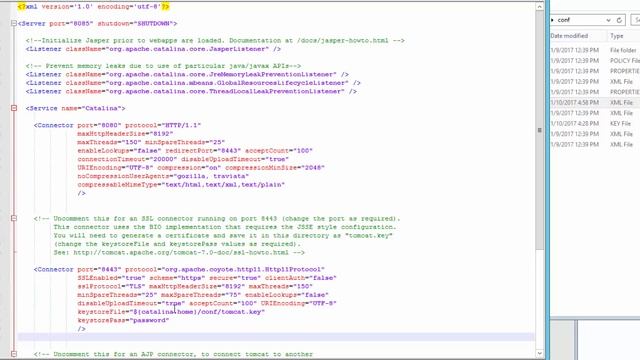Click the Service name="Catalina" line

pos(76,108)
